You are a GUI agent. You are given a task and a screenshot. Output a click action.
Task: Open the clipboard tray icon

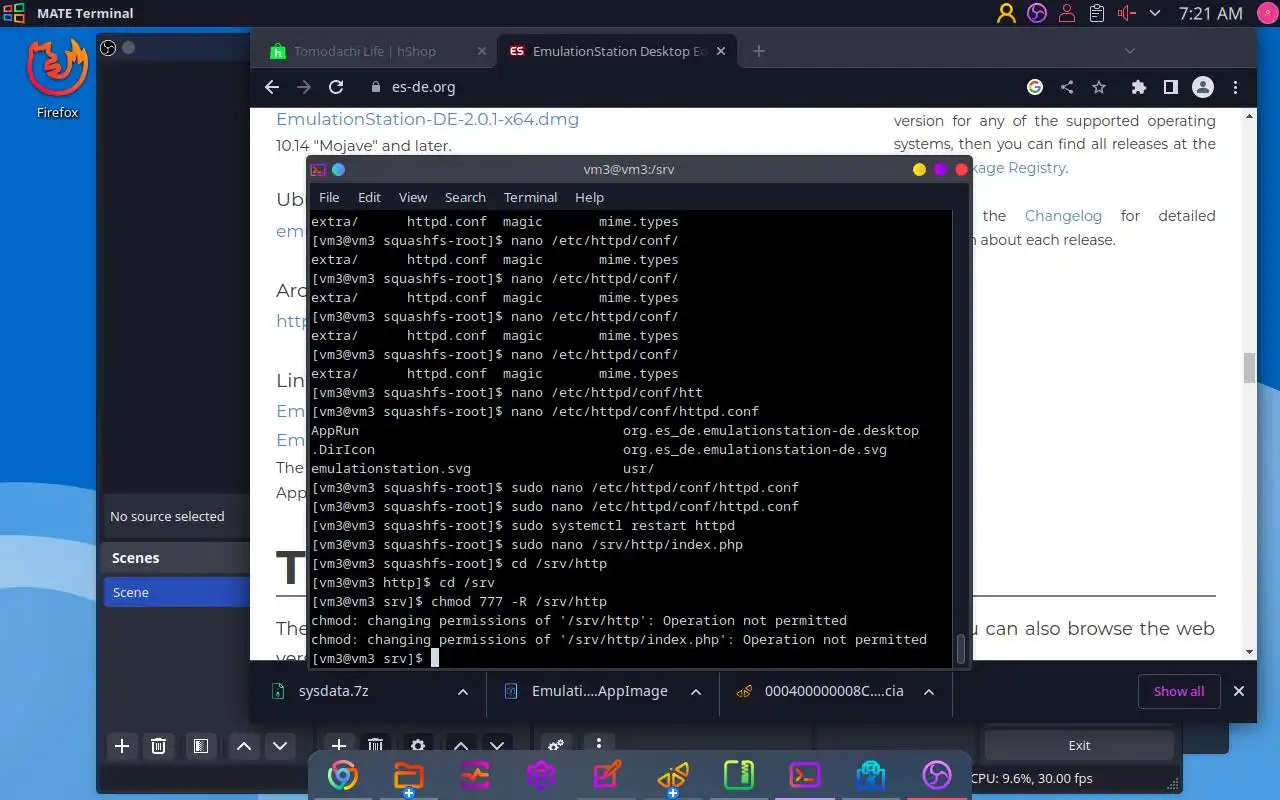[x=1097, y=13]
